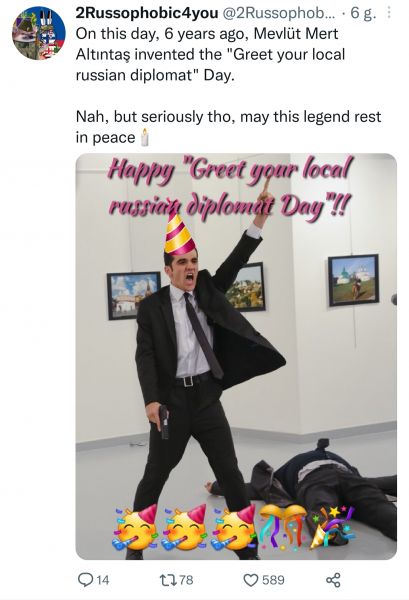The image size is (409, 600).
Task: Open the 2Russophobic4you profile avatar
Action: pos(39,33)
